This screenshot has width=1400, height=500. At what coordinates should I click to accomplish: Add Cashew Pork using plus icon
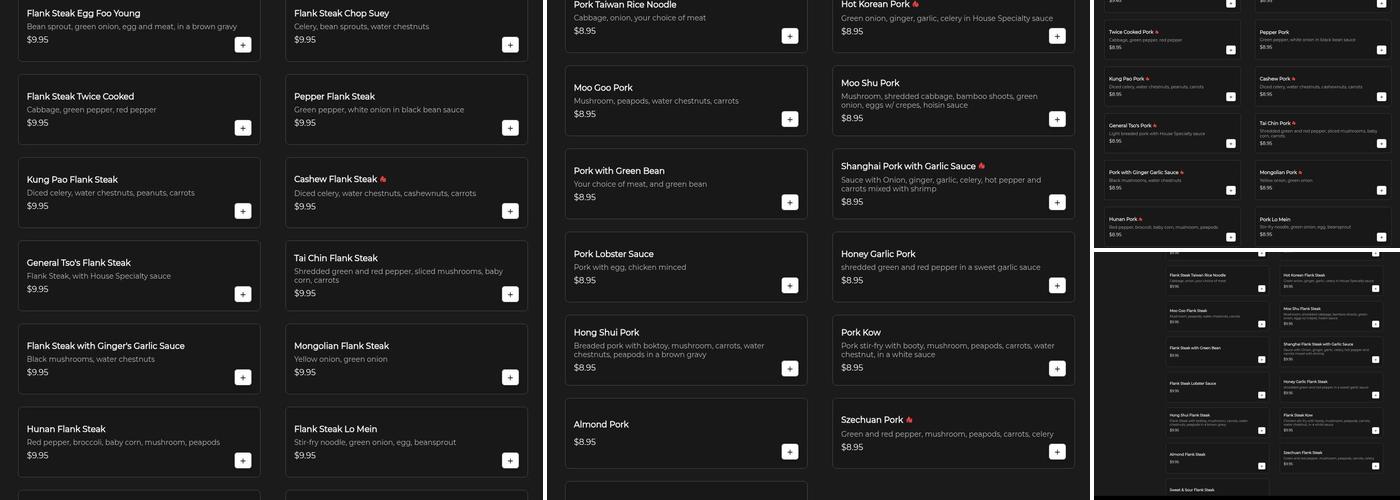[x=1382, y=97]
